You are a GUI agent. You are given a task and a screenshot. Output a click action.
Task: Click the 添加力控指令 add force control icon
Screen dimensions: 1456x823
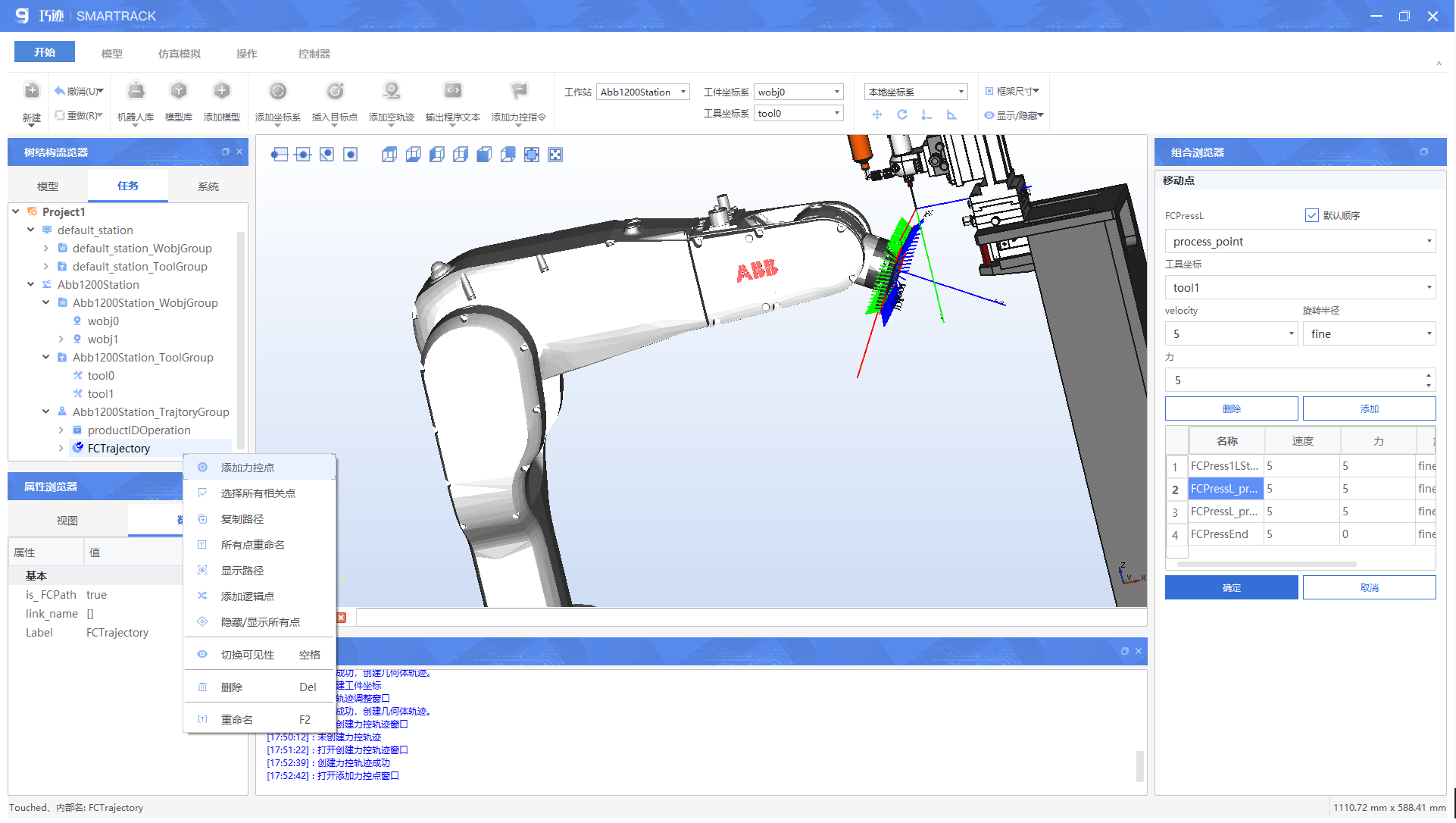tap(519, 91)
